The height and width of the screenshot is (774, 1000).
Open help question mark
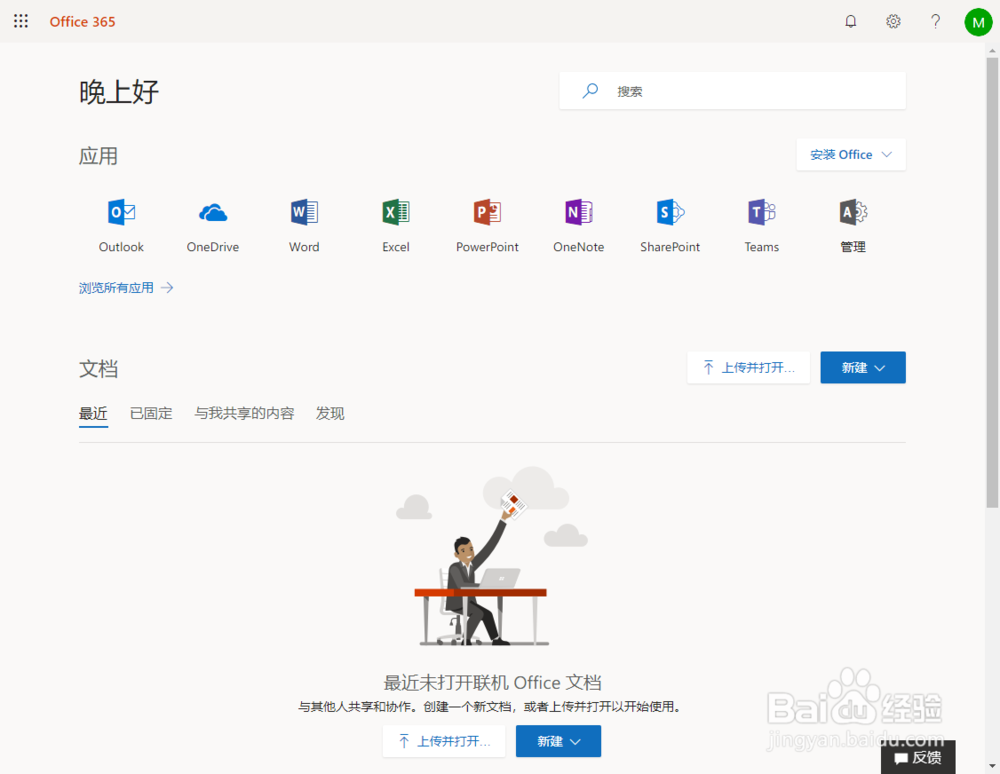935,21
